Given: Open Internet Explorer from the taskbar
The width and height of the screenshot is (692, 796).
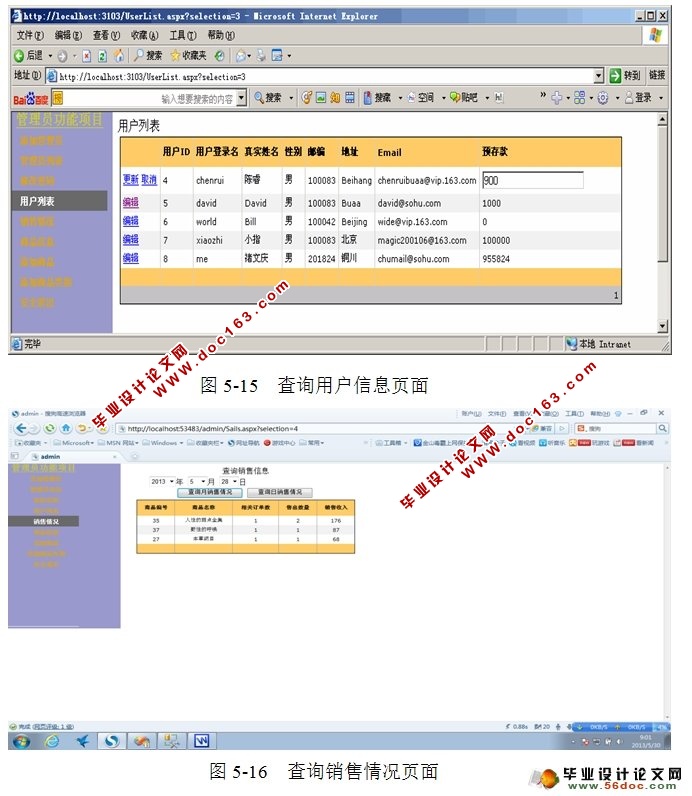Looking at the screenshot, I should coord(52,742).
